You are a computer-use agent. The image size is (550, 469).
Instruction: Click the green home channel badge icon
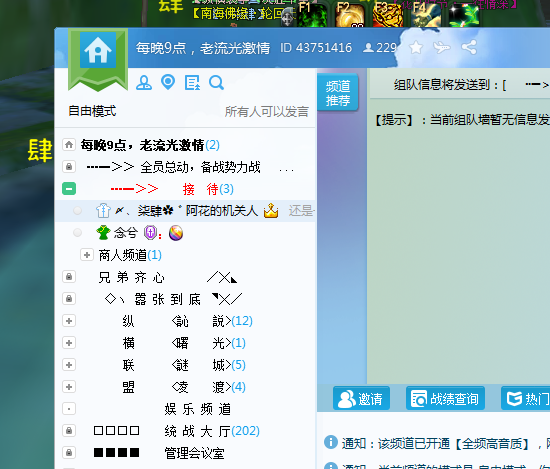98,58
